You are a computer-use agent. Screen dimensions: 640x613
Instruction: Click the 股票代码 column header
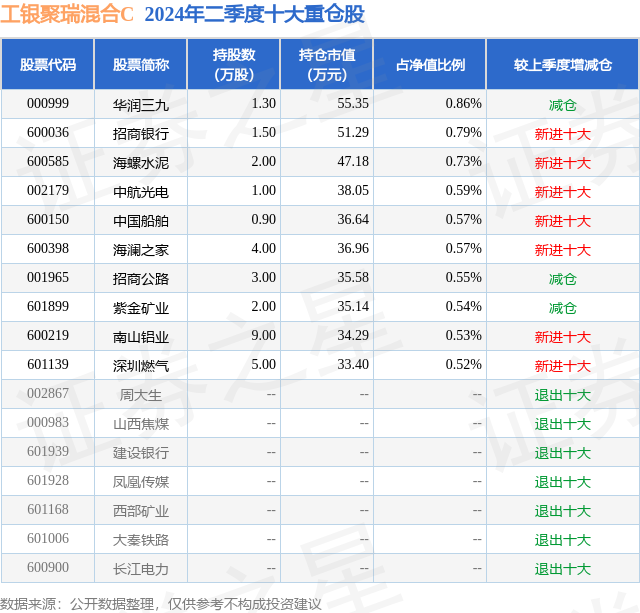click(x=48, y=64)
